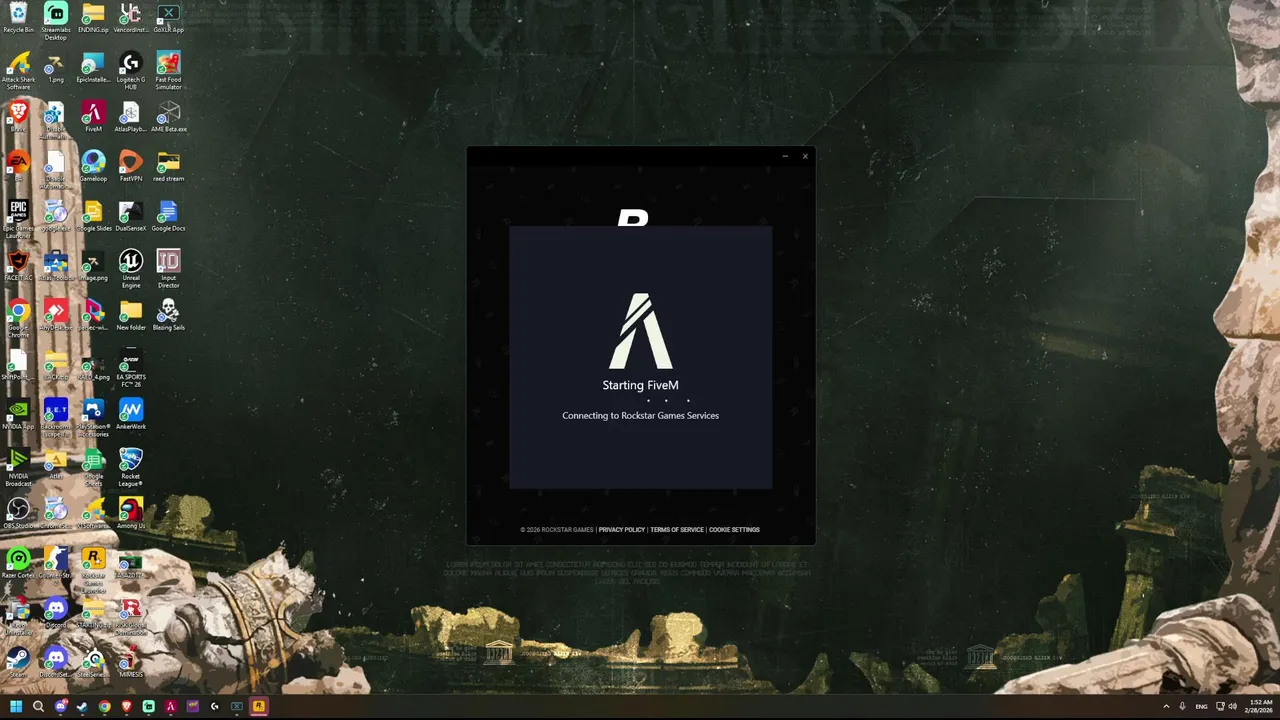Launch the EA app desktop shortcut

tap(18, 167)
